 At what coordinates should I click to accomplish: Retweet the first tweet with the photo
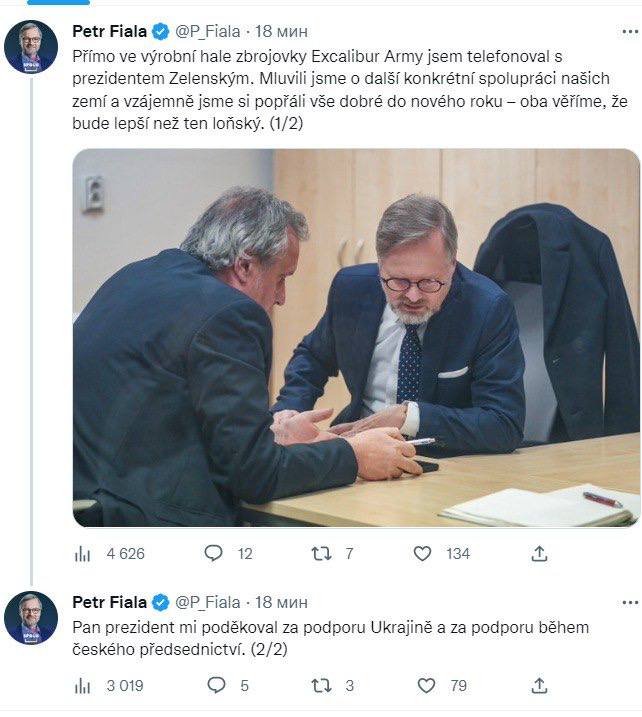[321, 553]
